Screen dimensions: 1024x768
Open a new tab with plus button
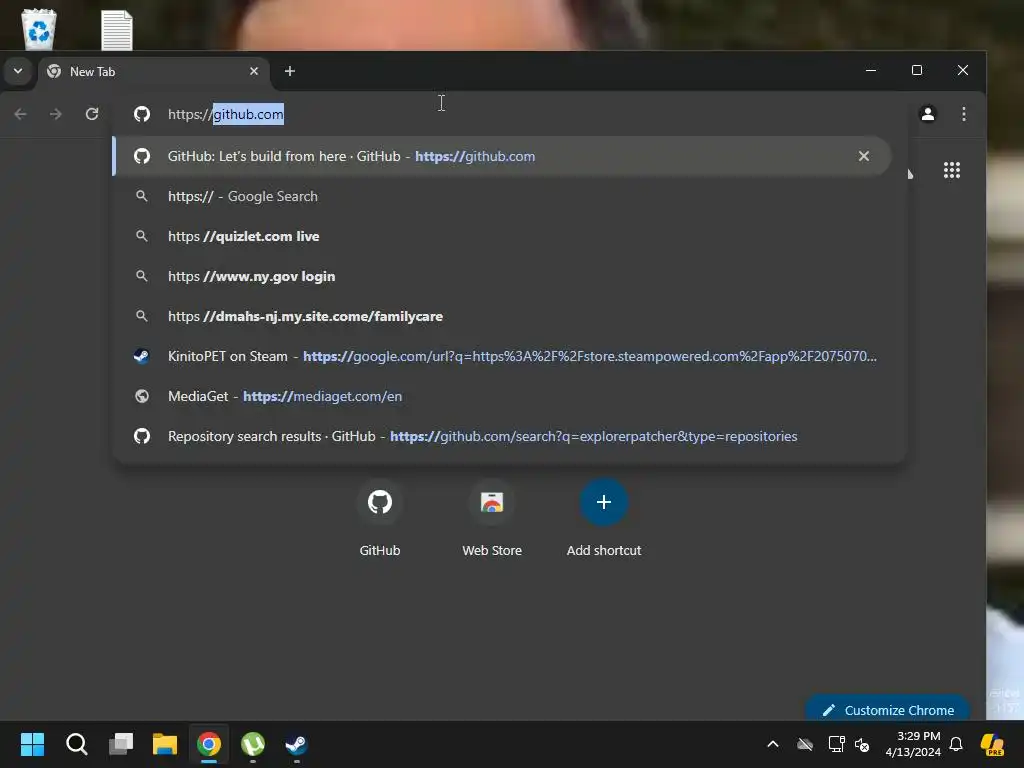290,71
